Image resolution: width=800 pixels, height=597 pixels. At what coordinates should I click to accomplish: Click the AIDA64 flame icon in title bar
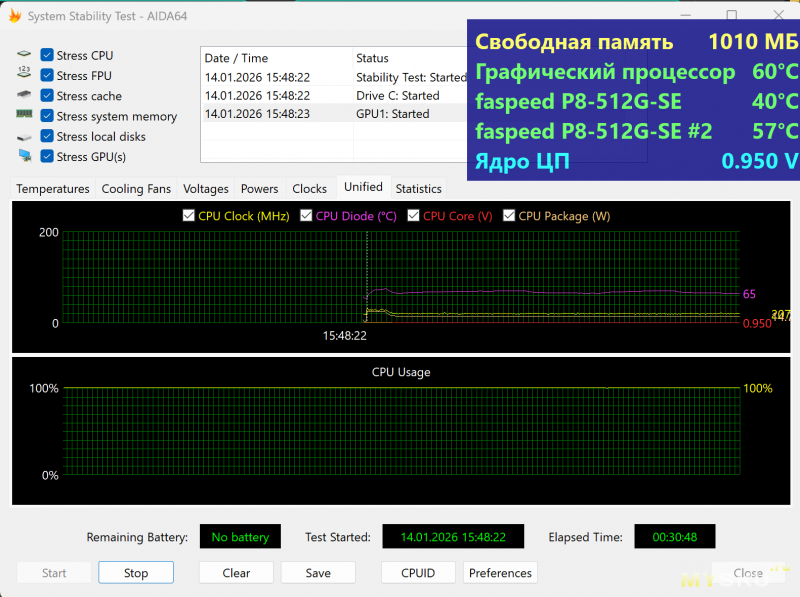pyautogui.click(x=14, y=16)
